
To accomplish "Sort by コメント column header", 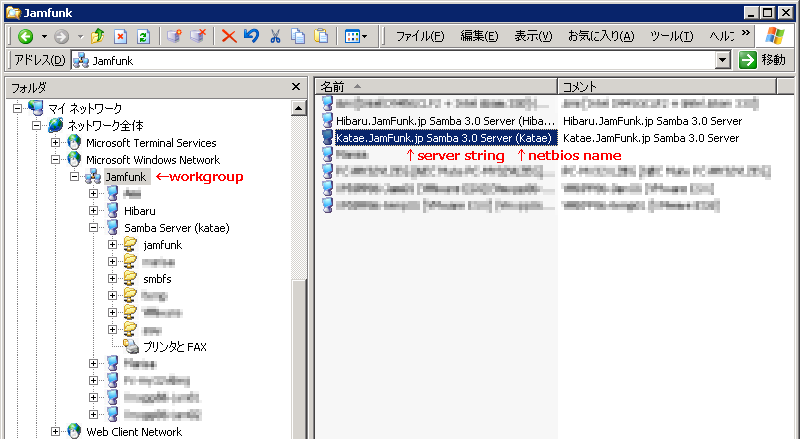I will tap(667, 87).
